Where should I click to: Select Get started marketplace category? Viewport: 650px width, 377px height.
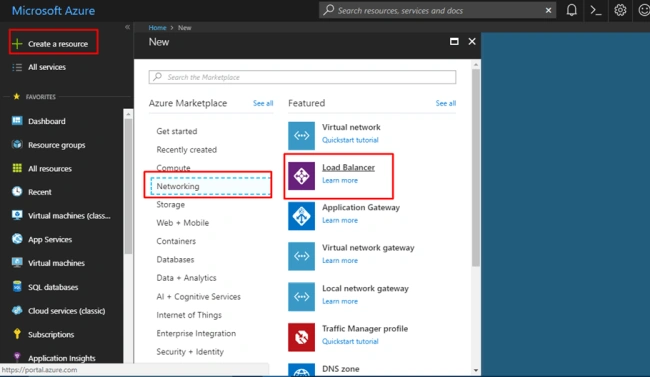[x=177, y=131]
